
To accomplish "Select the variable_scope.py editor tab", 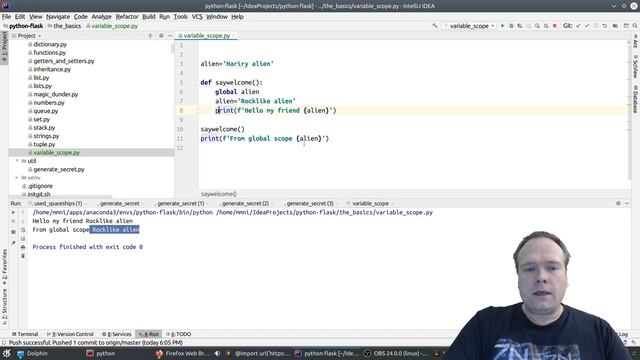I will 206,36.
